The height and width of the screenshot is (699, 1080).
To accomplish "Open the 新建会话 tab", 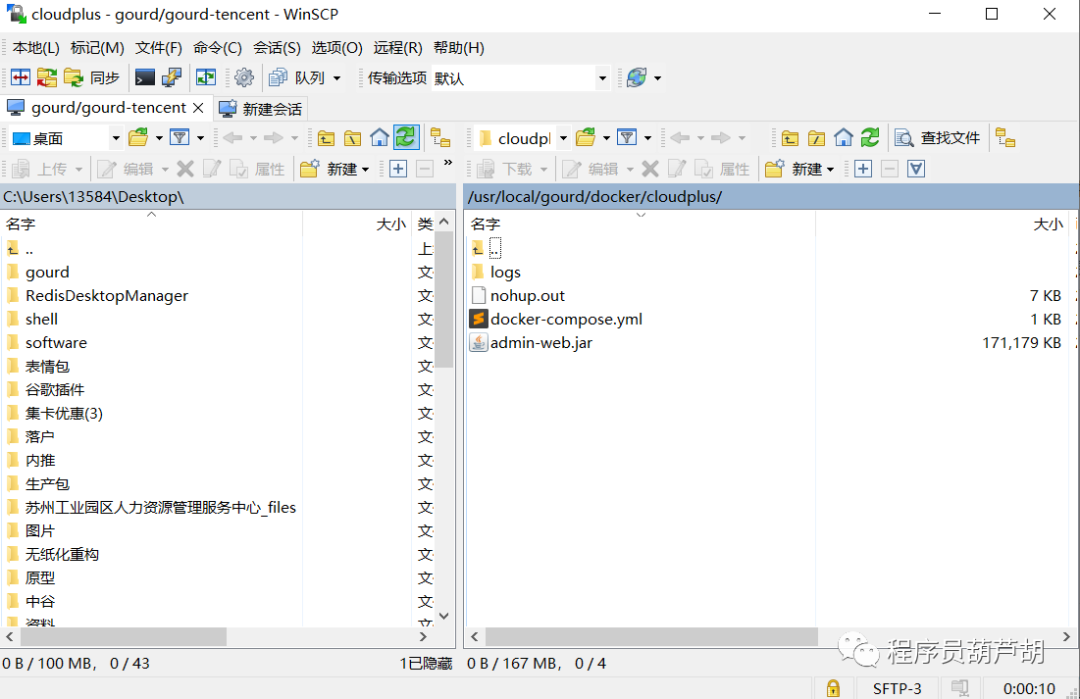I will (260, 109).
